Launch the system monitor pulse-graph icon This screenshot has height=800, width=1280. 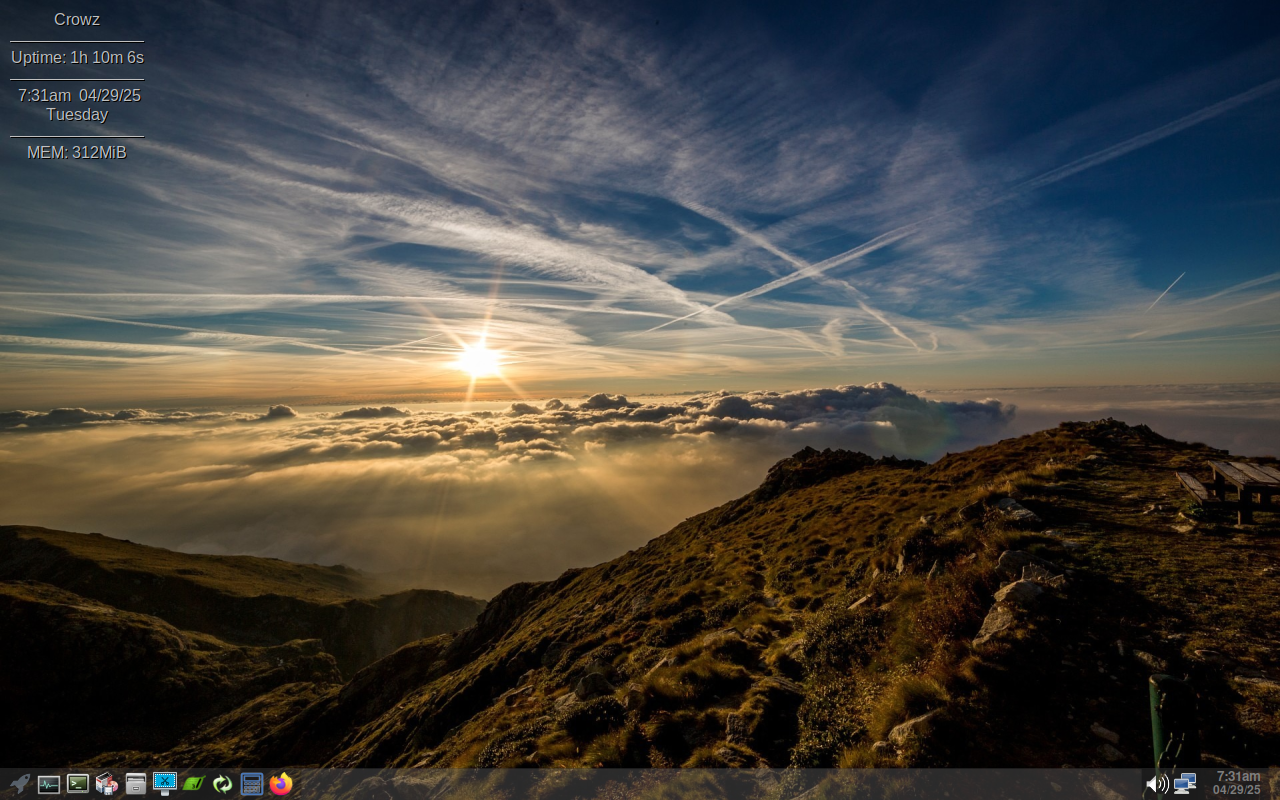(x=49, y=784)
